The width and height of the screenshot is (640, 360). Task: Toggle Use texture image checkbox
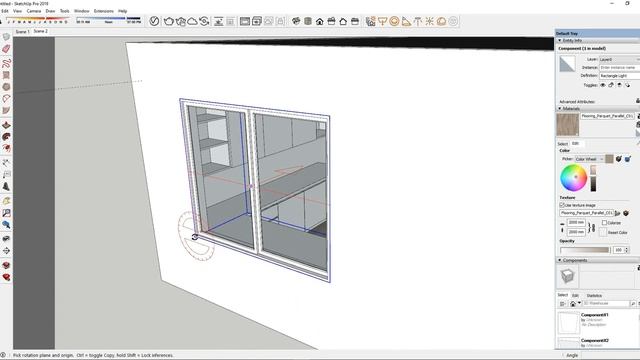click(x=562, y=205)
